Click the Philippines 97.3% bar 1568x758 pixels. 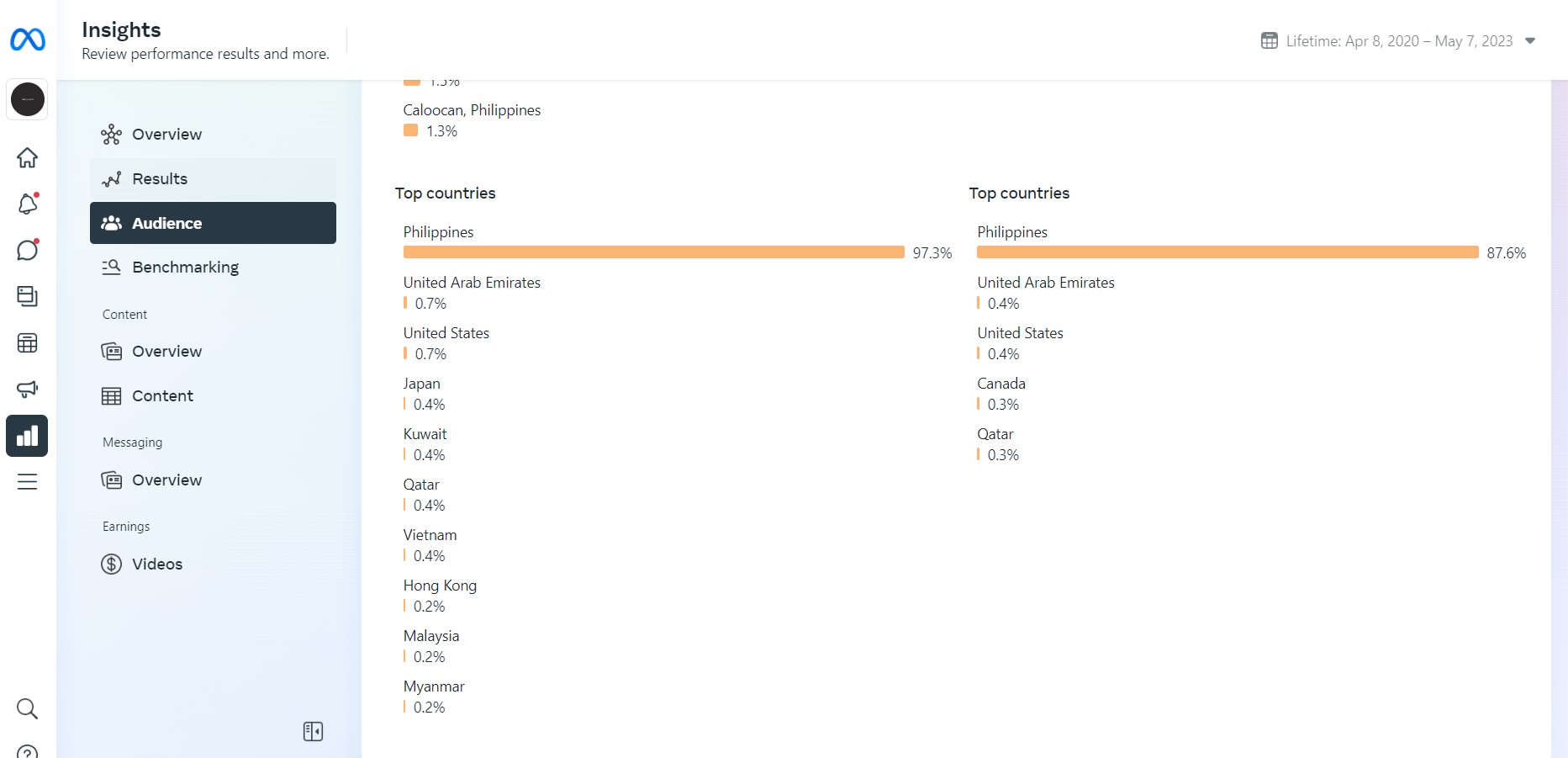pos(653,252)
